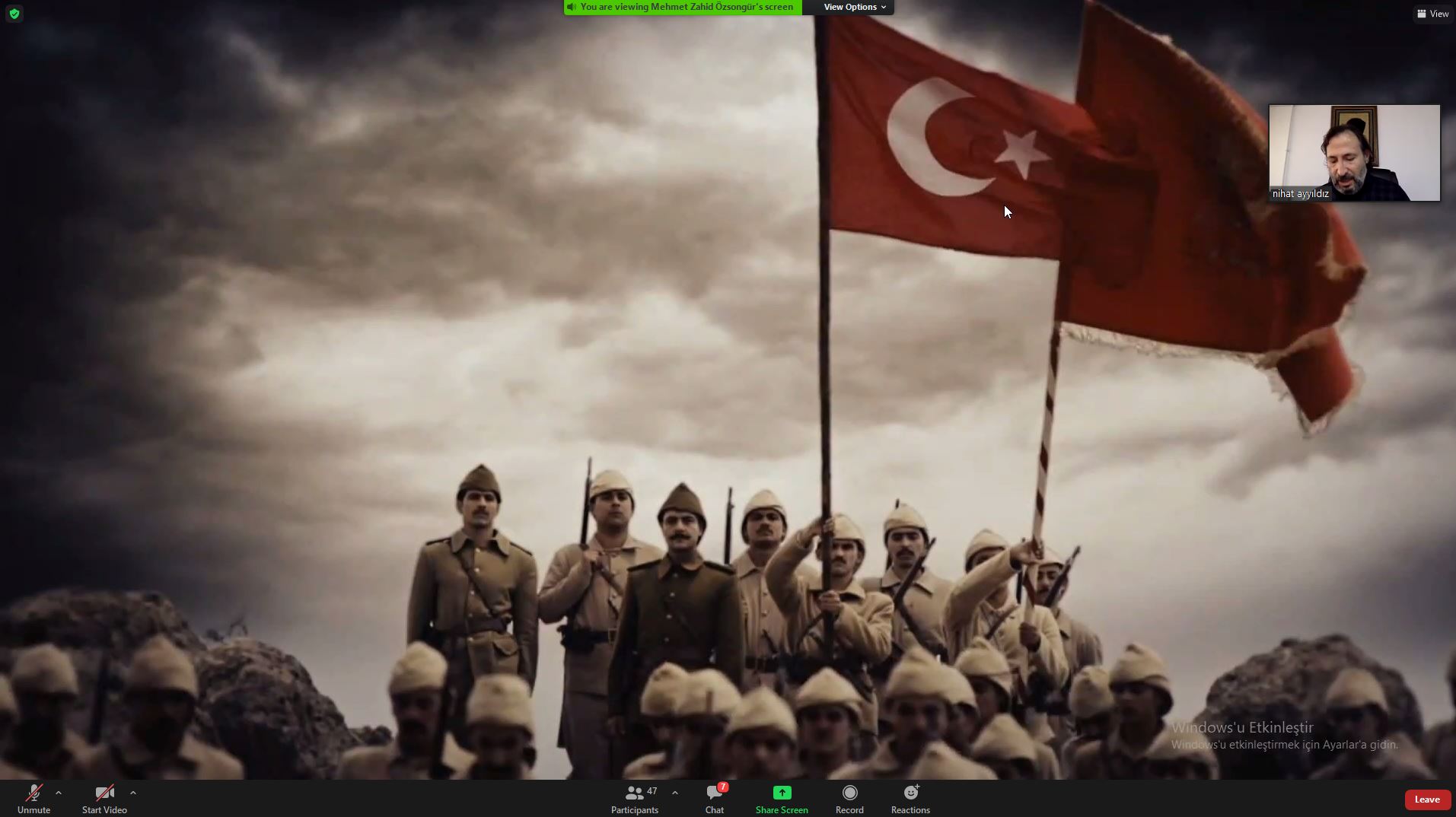This screenshot has width=1456, height=817.
Task: Click the unread chat badge showing 7
Action: point(723,787)
